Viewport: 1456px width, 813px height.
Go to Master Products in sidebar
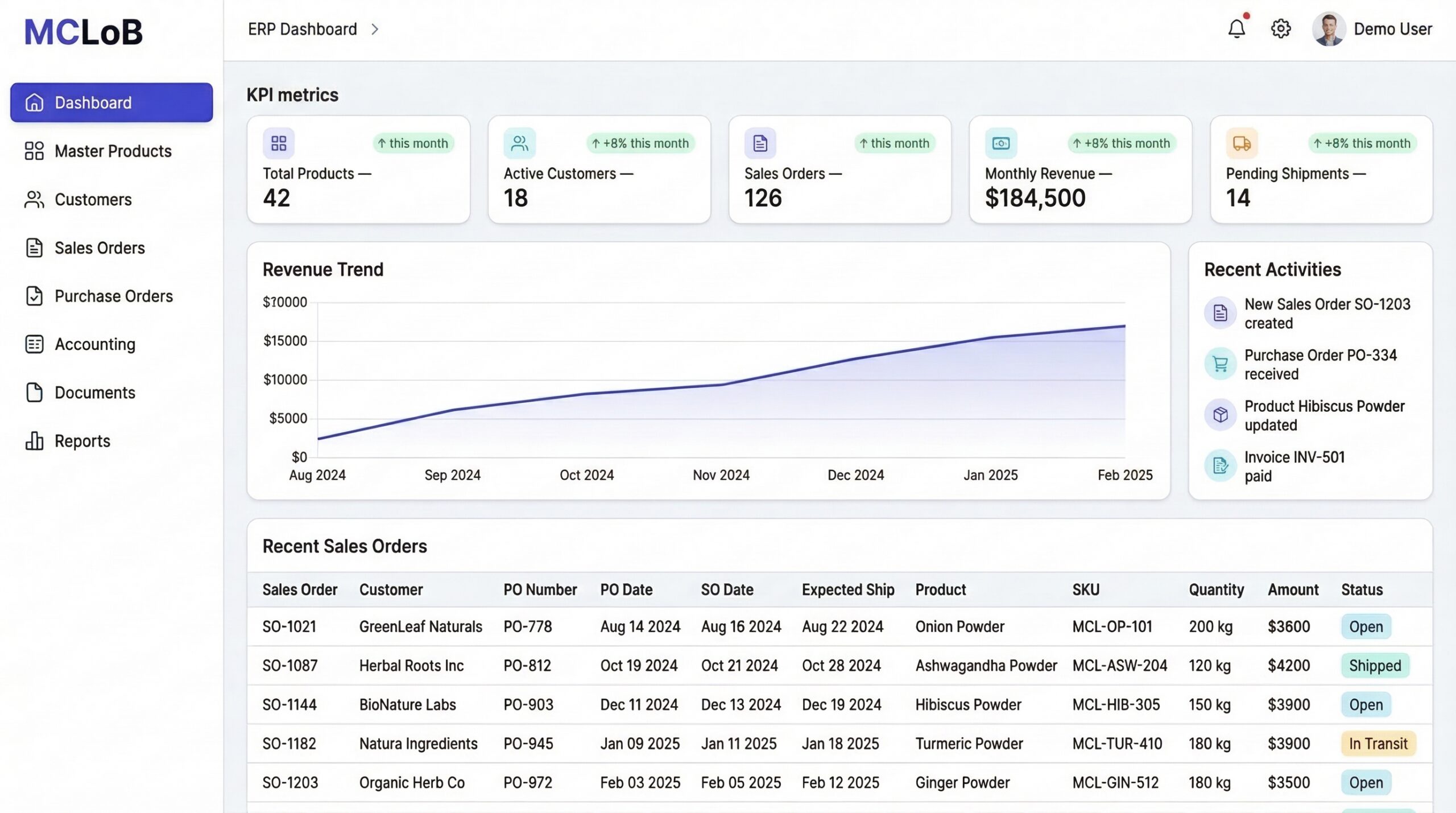[113, 151]
